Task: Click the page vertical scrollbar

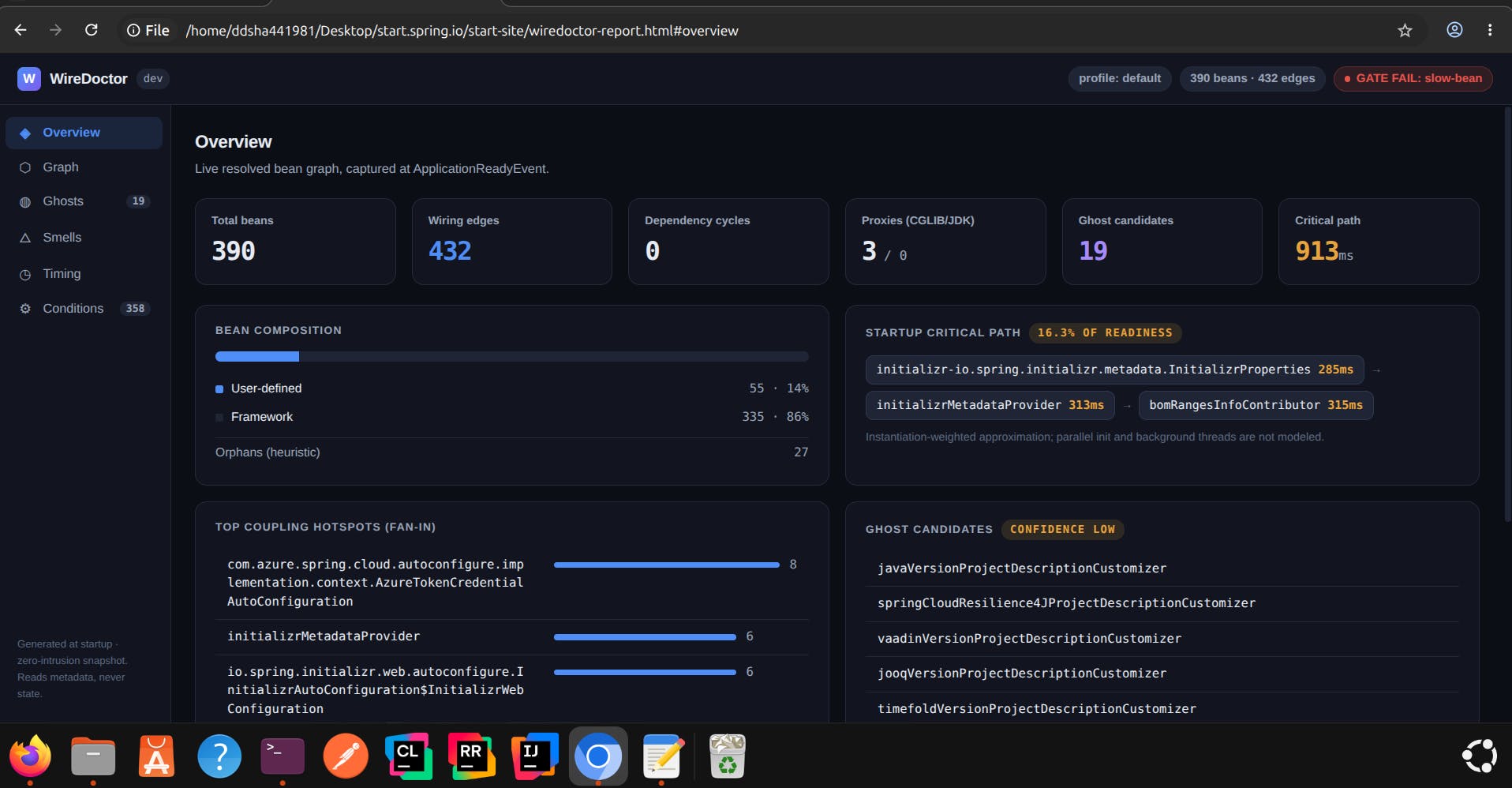Action: 1507,316
